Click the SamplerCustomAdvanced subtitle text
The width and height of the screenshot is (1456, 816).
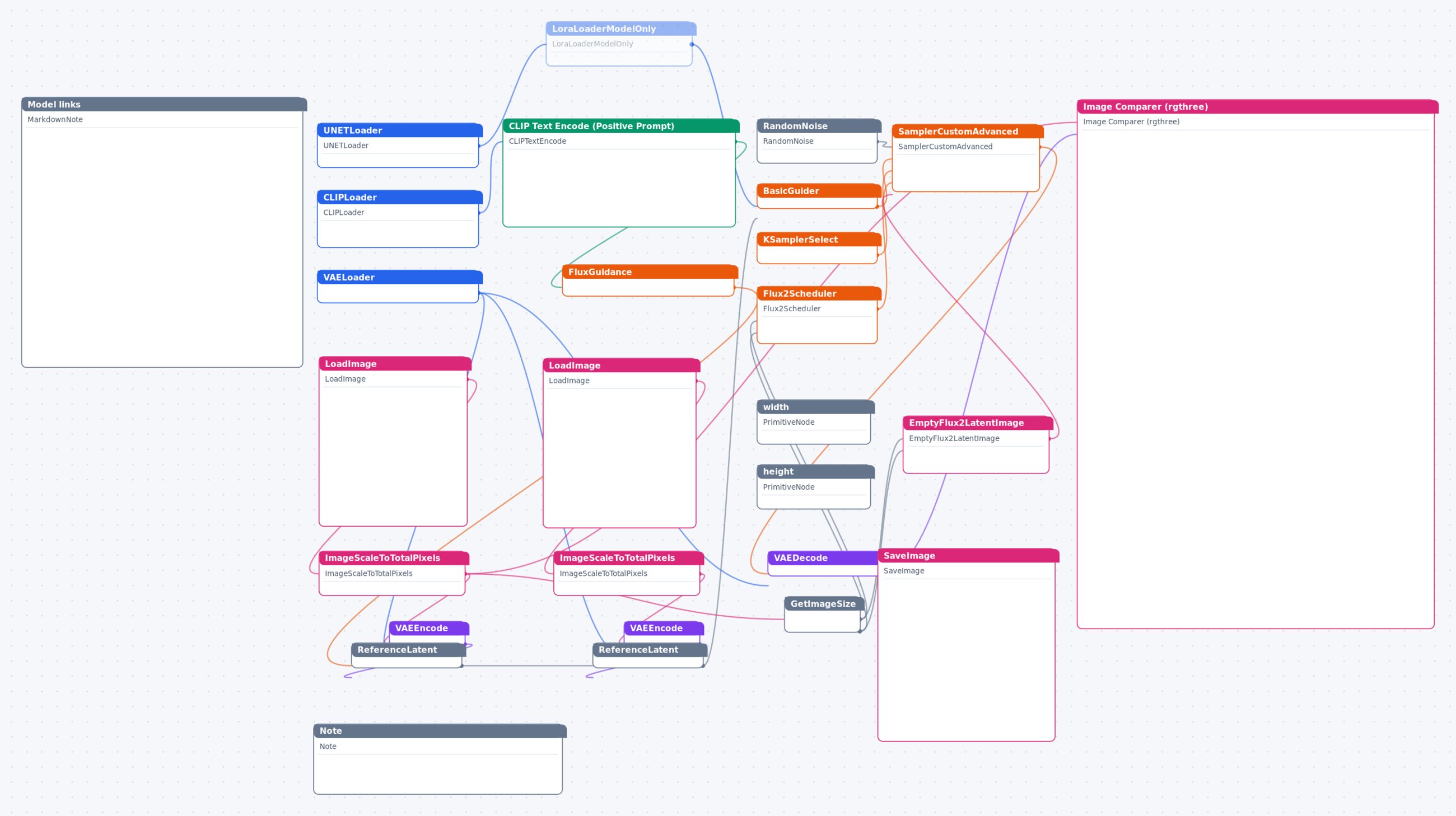(x=945, y=146)
